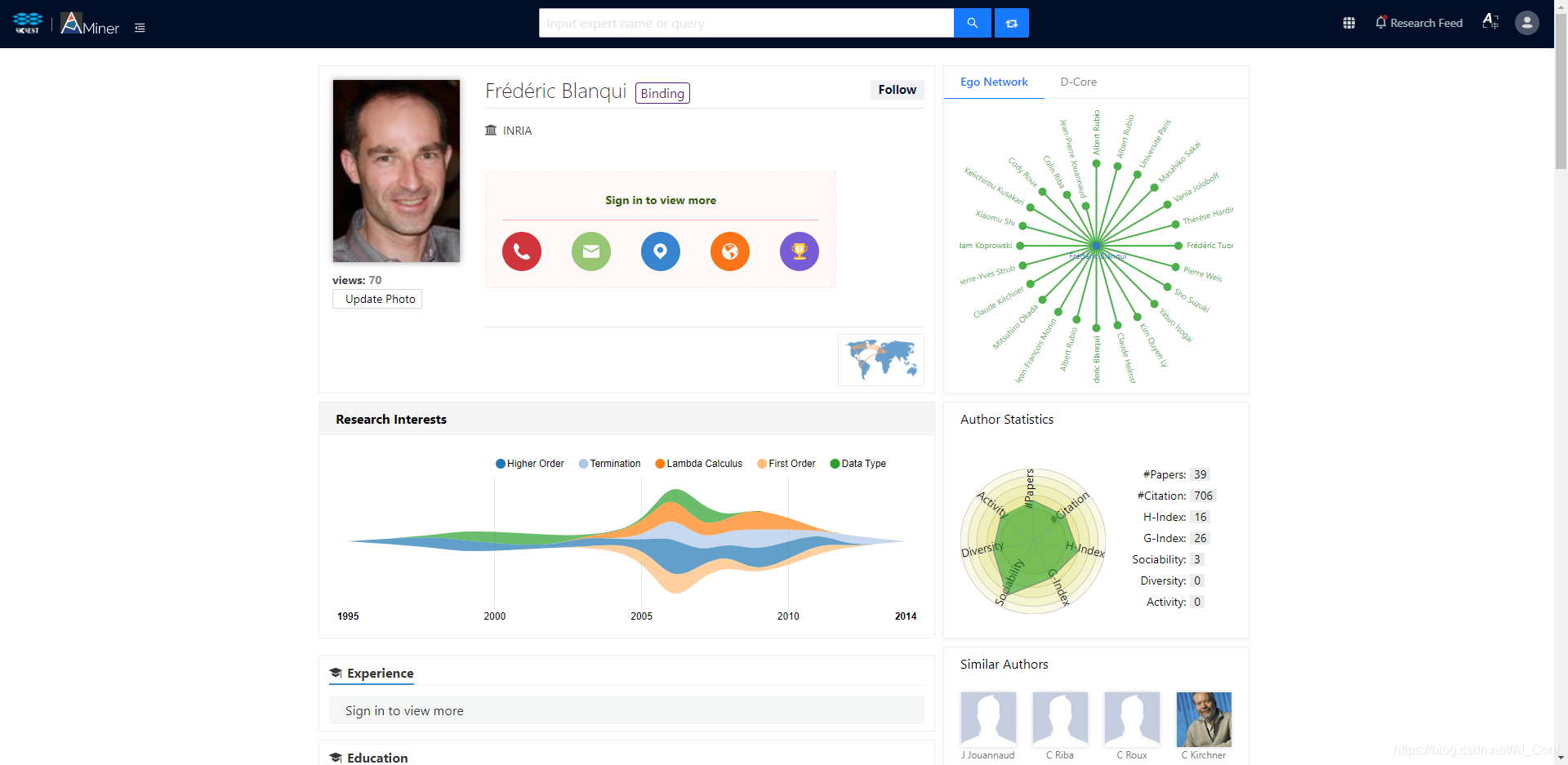Screen dimensions: 1568x765
Task: Click Keiichirou Kusakari node in ego network
Action: coord(1031,208)
